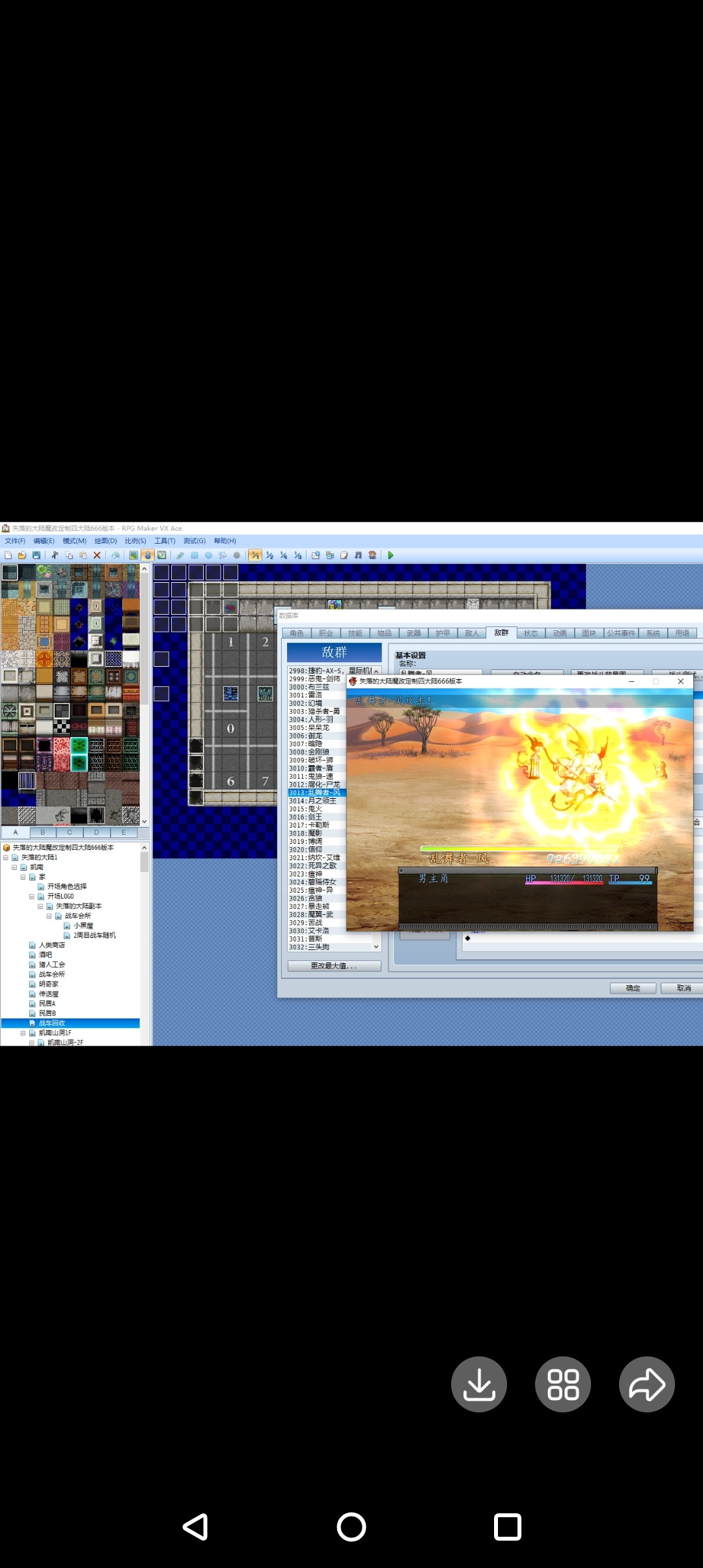Open the Database toolbar icon
Viewport: 703px width, 1568px height.
click(x=316, y=555)
